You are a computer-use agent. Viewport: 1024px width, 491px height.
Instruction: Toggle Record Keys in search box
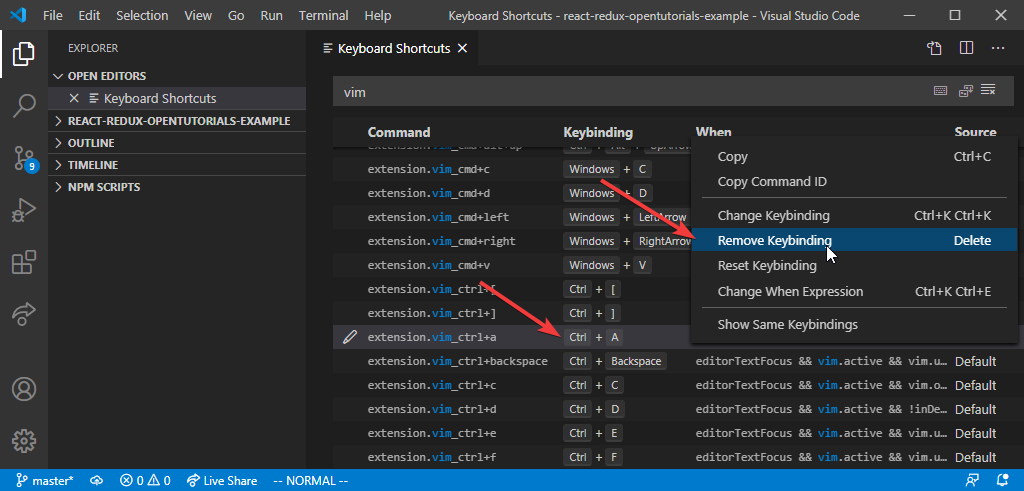click(940, 91)
